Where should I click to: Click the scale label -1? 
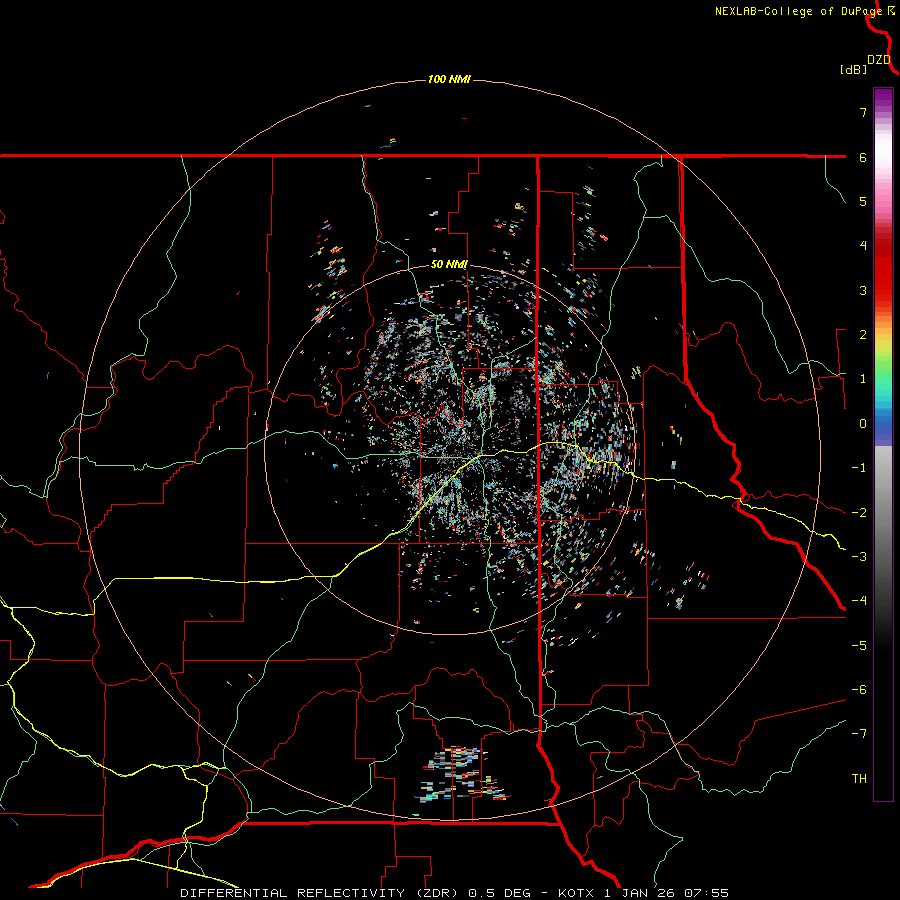pyautogui.click(x=859, y=468)
